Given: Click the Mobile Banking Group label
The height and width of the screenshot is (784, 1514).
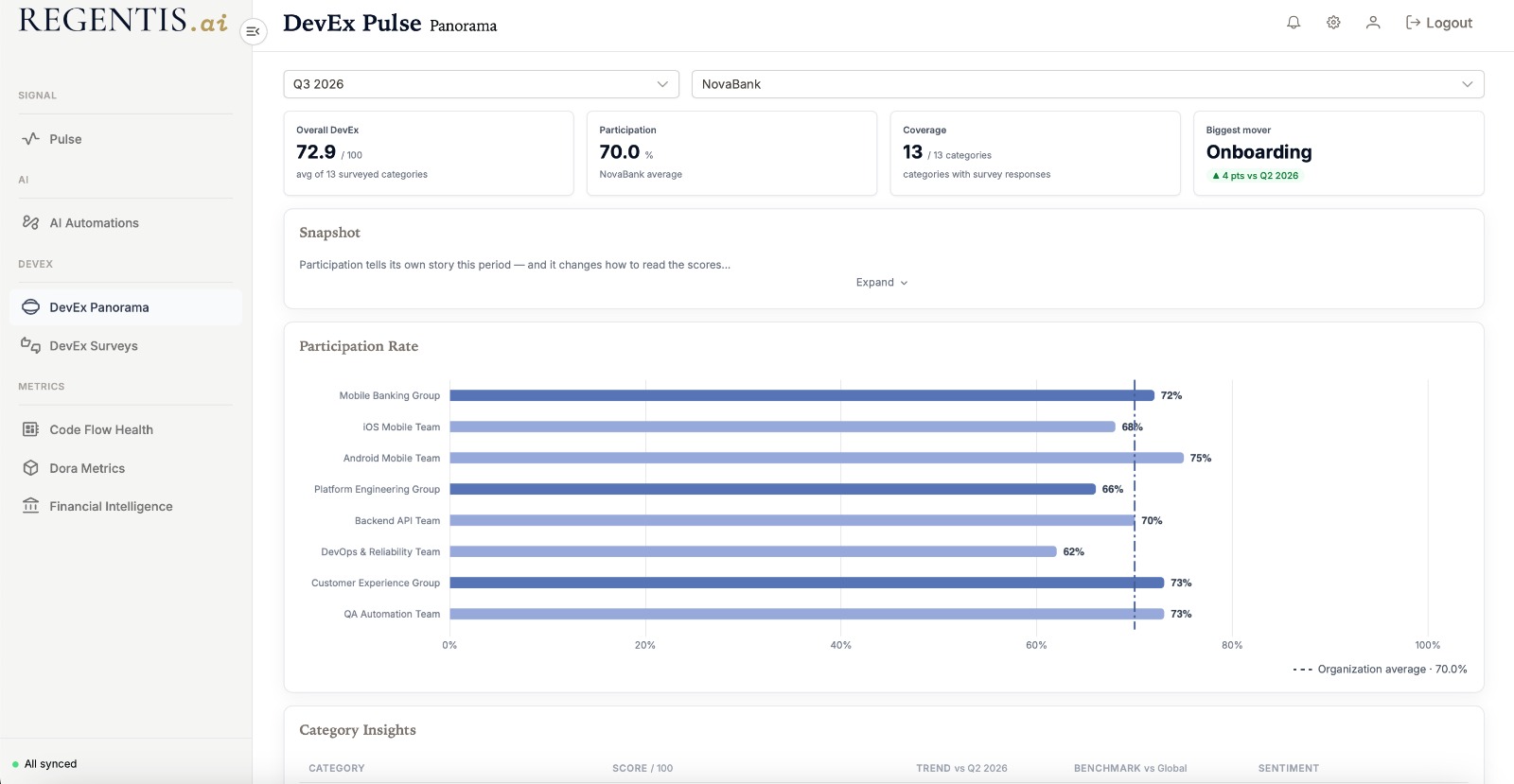Looking at the screenshot, I should pos(390,395).
